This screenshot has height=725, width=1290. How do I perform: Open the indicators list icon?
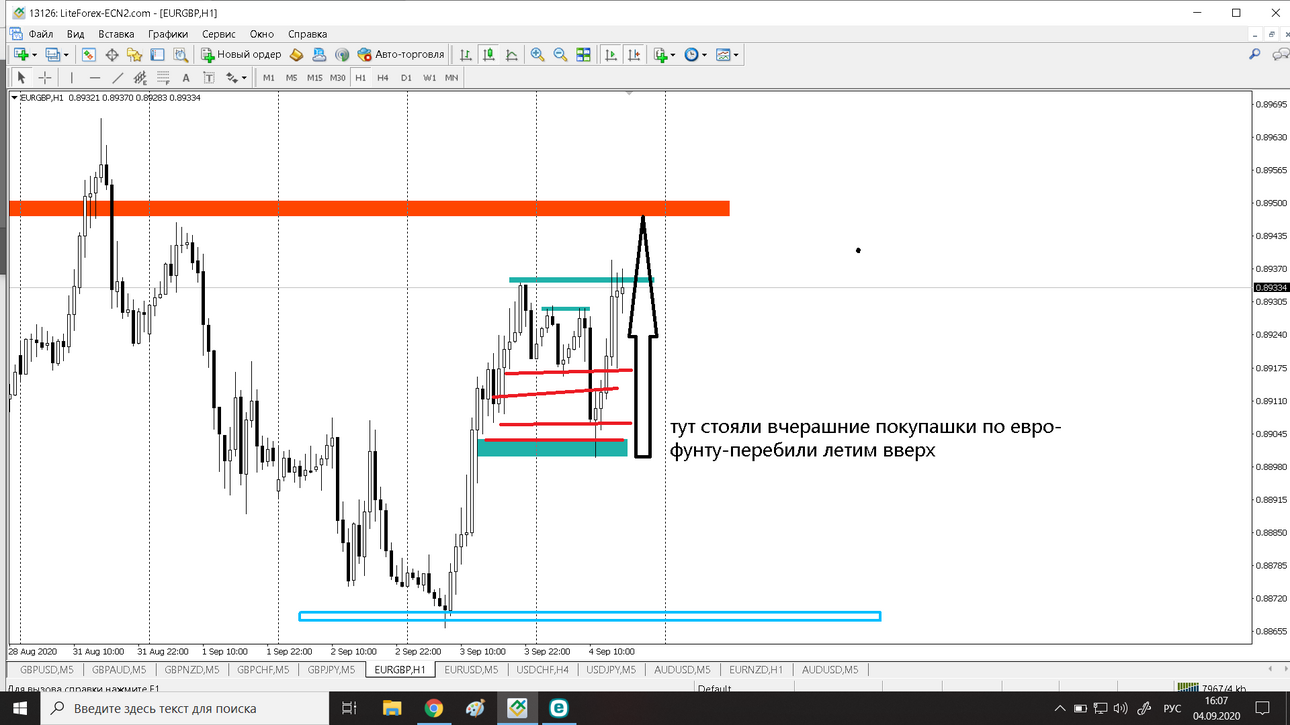pyautogui.click(x=660, y=55)
